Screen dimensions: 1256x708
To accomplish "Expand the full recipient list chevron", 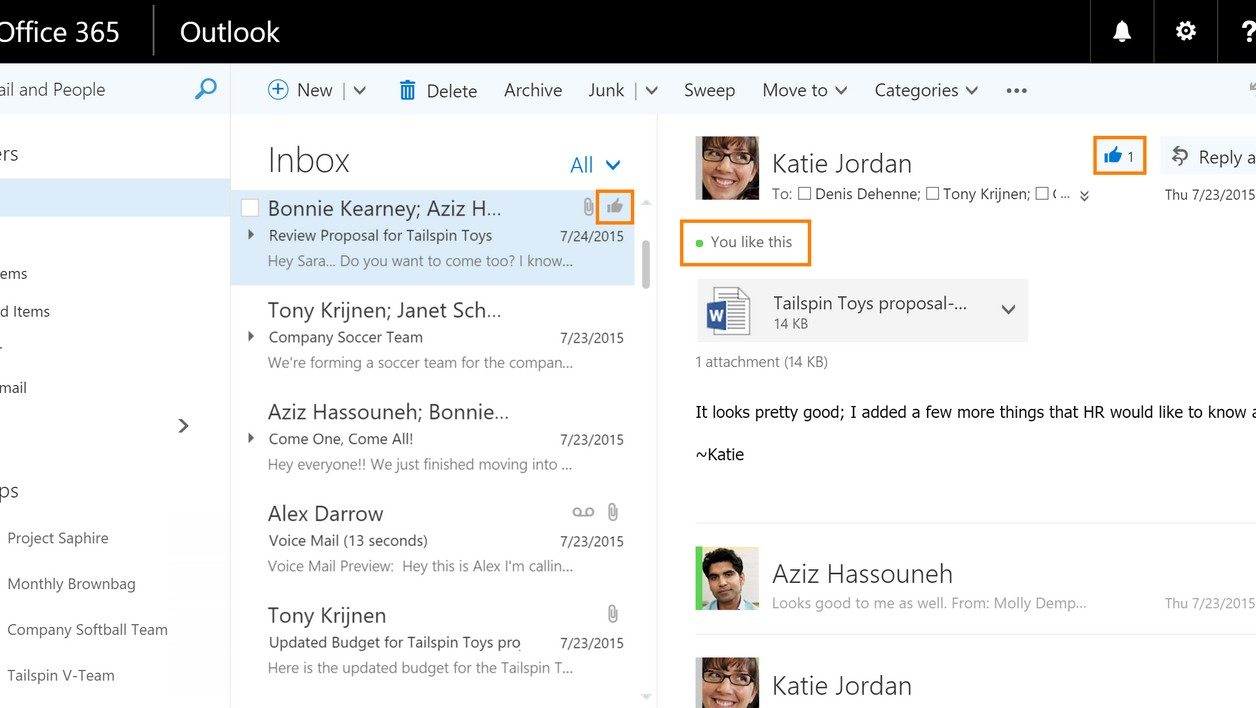I will (x=1084, y=196).
